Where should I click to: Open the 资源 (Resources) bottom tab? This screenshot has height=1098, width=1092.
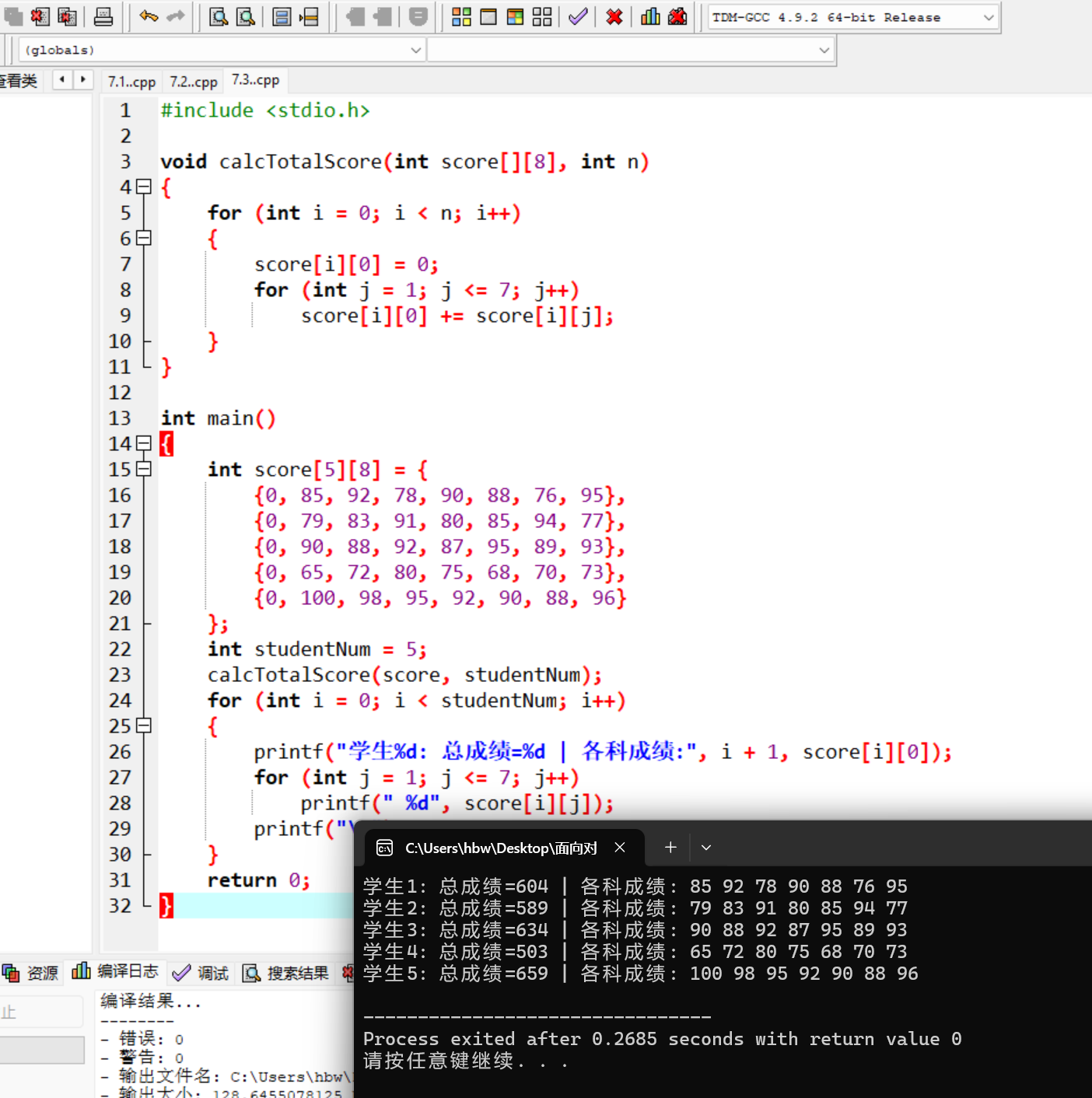tap(31, 973)
